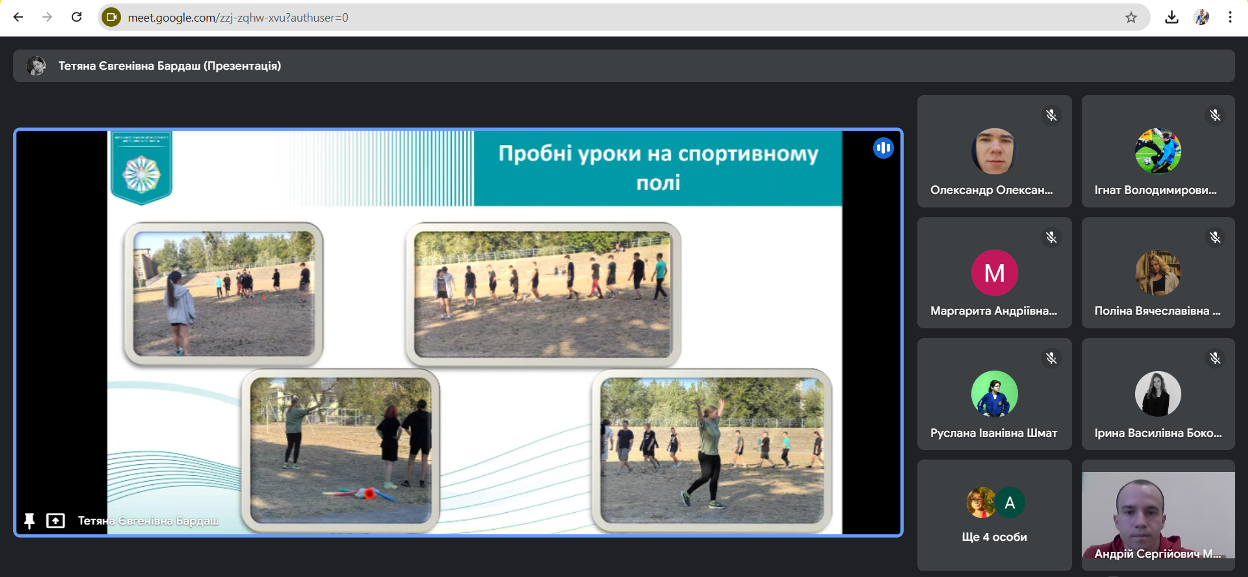This screenshot has width=1248, height=577.
Task: Click the name label 'Маргарита Андріївна...'
Action: pos(994,311)
